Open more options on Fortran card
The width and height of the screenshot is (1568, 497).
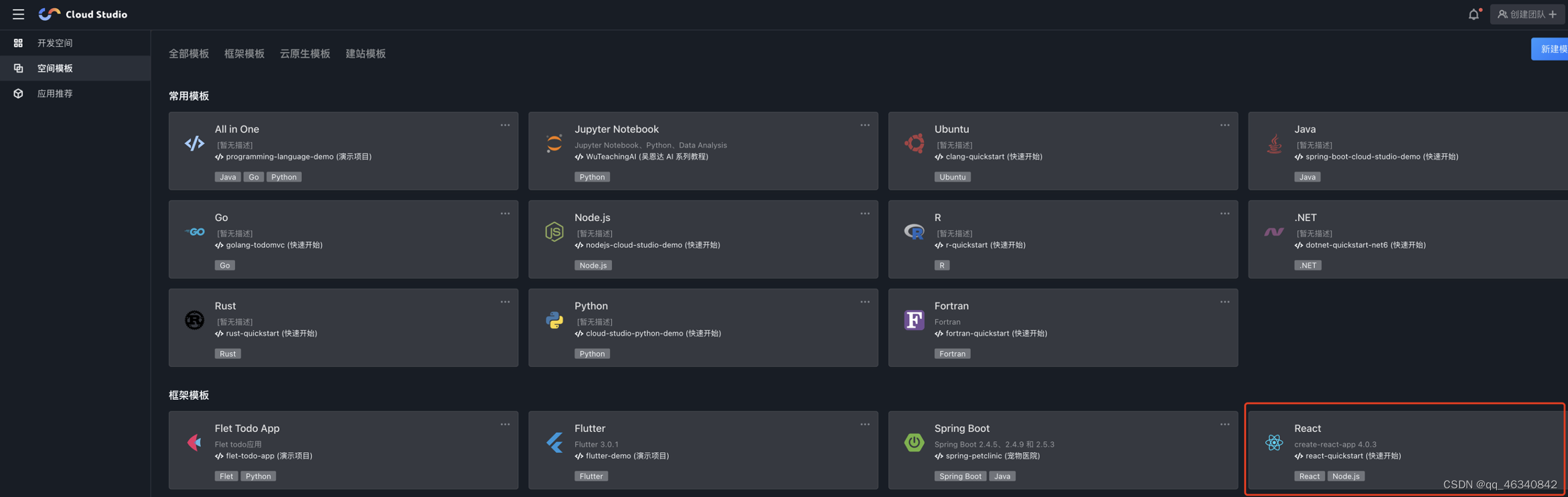pos(1225,302)
